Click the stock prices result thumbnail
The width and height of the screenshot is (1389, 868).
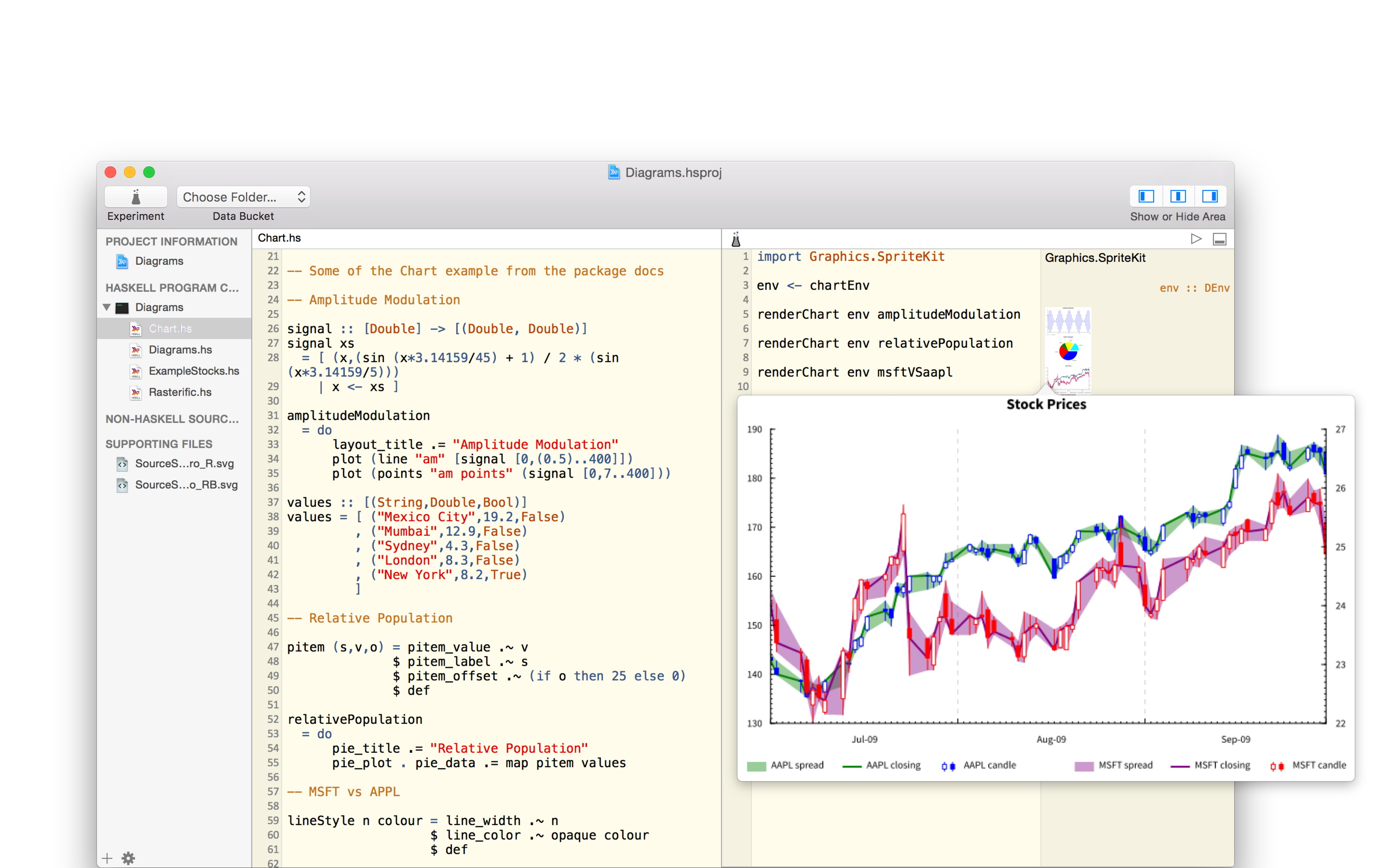(1068, 380)
